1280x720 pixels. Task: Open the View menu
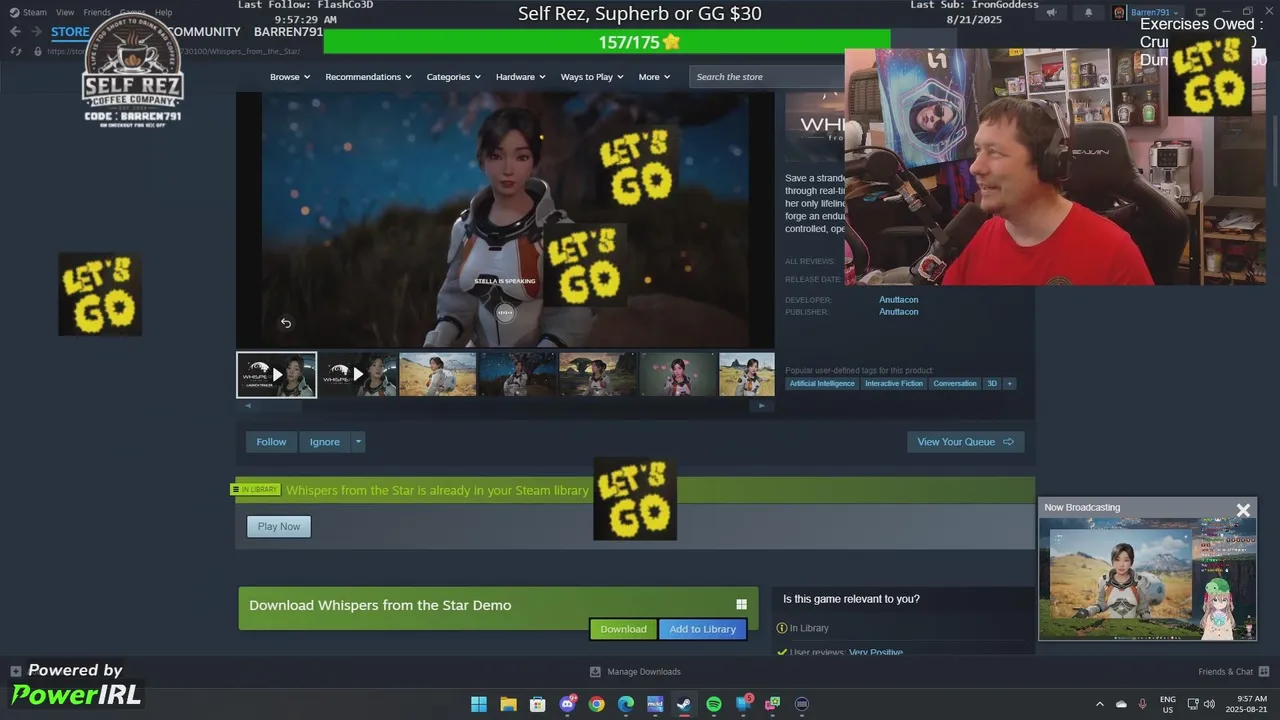click(65, 12)
